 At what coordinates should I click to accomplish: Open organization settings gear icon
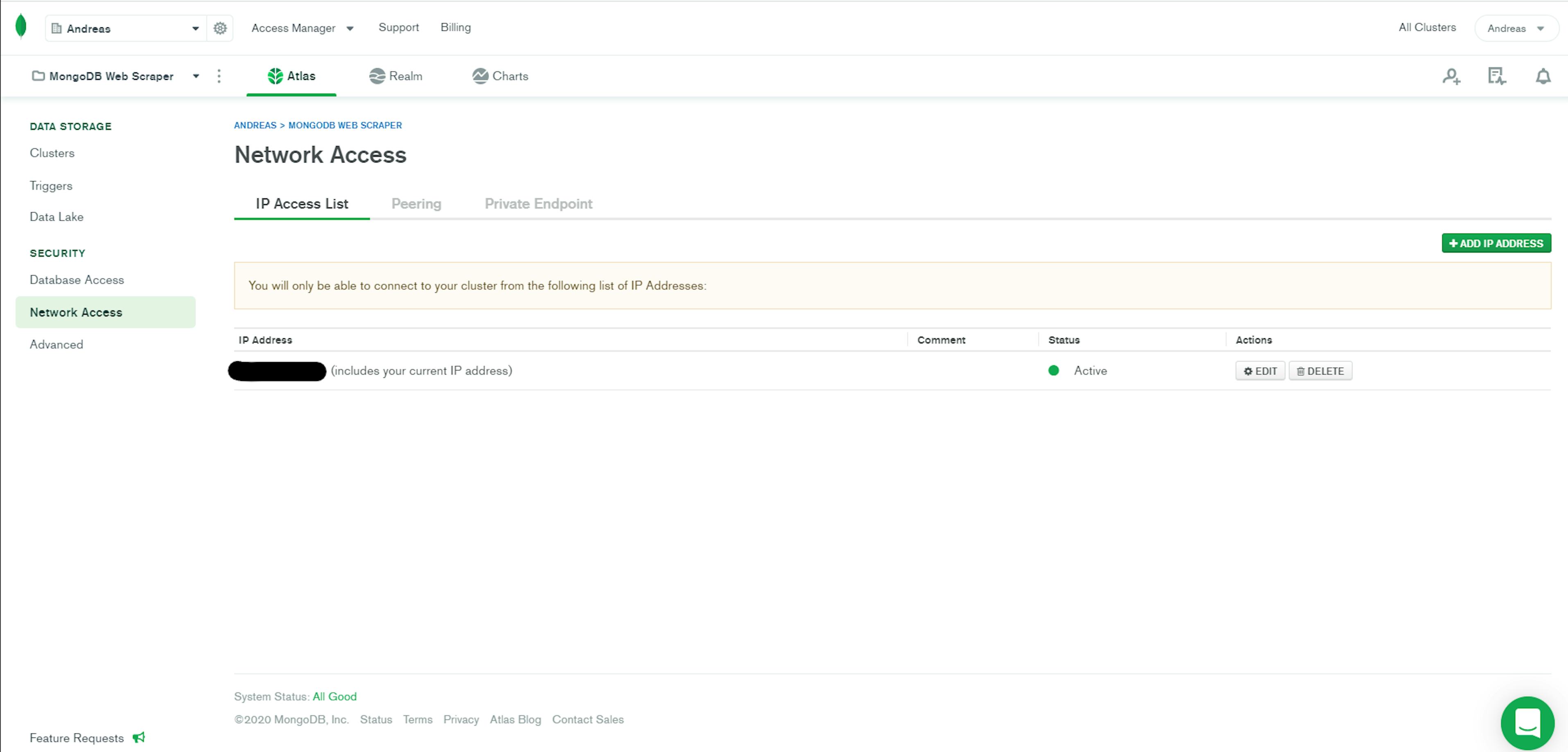[219, 28]
